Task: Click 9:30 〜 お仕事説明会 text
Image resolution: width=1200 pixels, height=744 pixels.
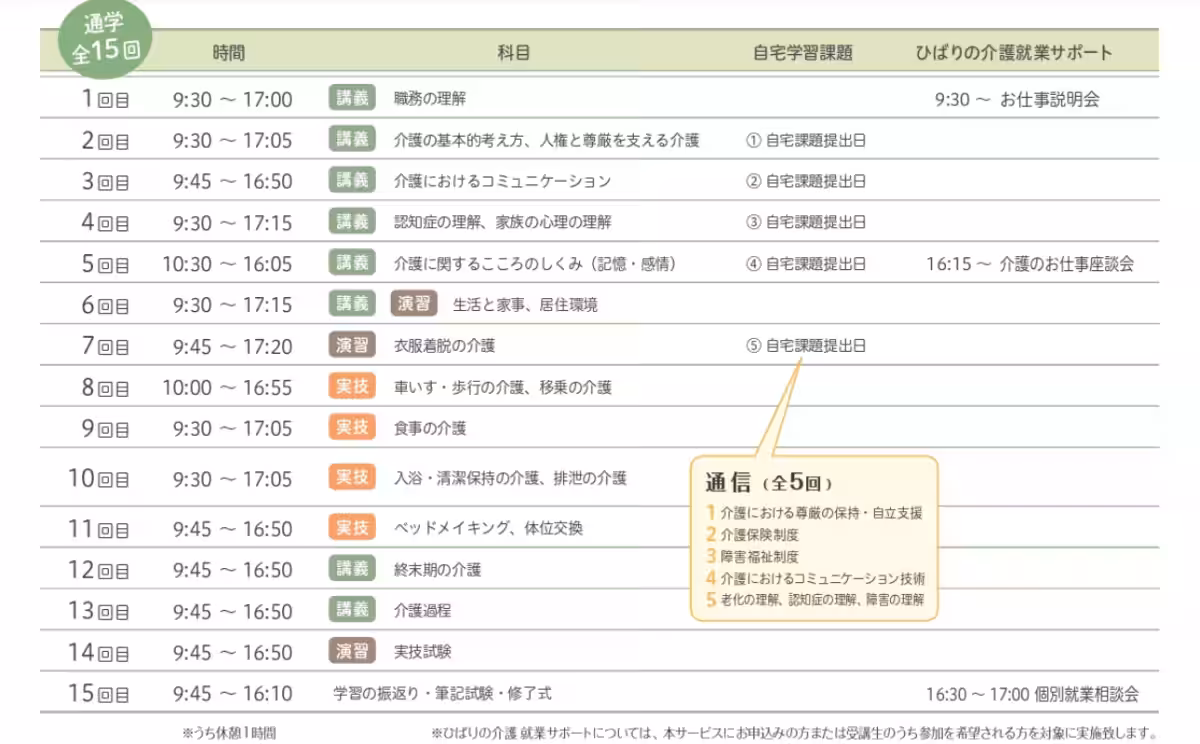Action: pyautogui.click(x=1016, y=99)
